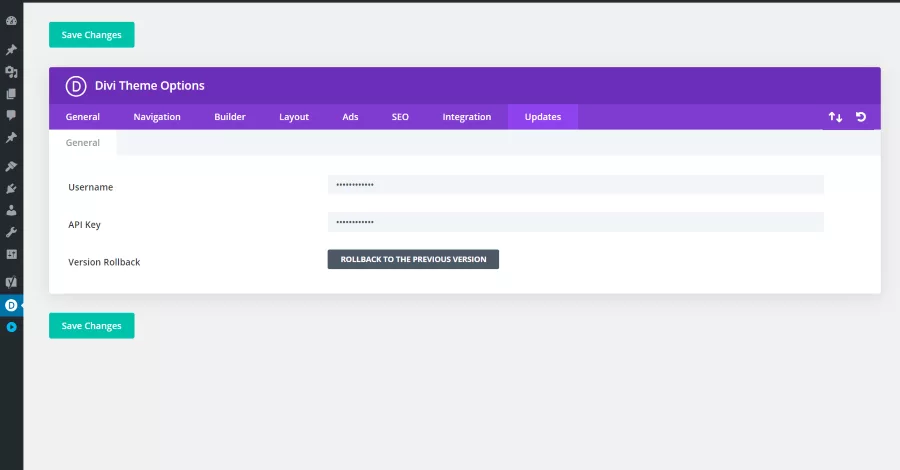The image size is (900, 470).
Task: Click Rollback to the Previous Version button
Action: click(413, 259)
